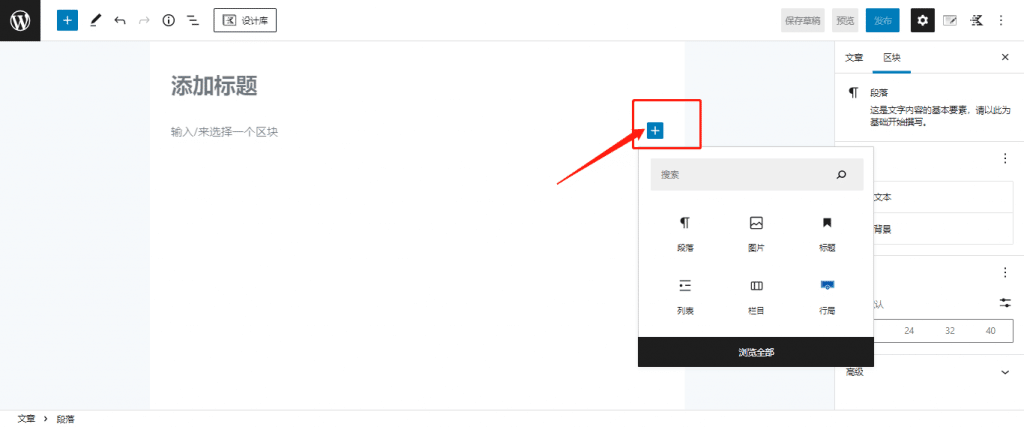Image resolution: width=1024 pixels, height=427 pixels.
Task: Insert a 列表 list block
Action: (x=685, y=297)
